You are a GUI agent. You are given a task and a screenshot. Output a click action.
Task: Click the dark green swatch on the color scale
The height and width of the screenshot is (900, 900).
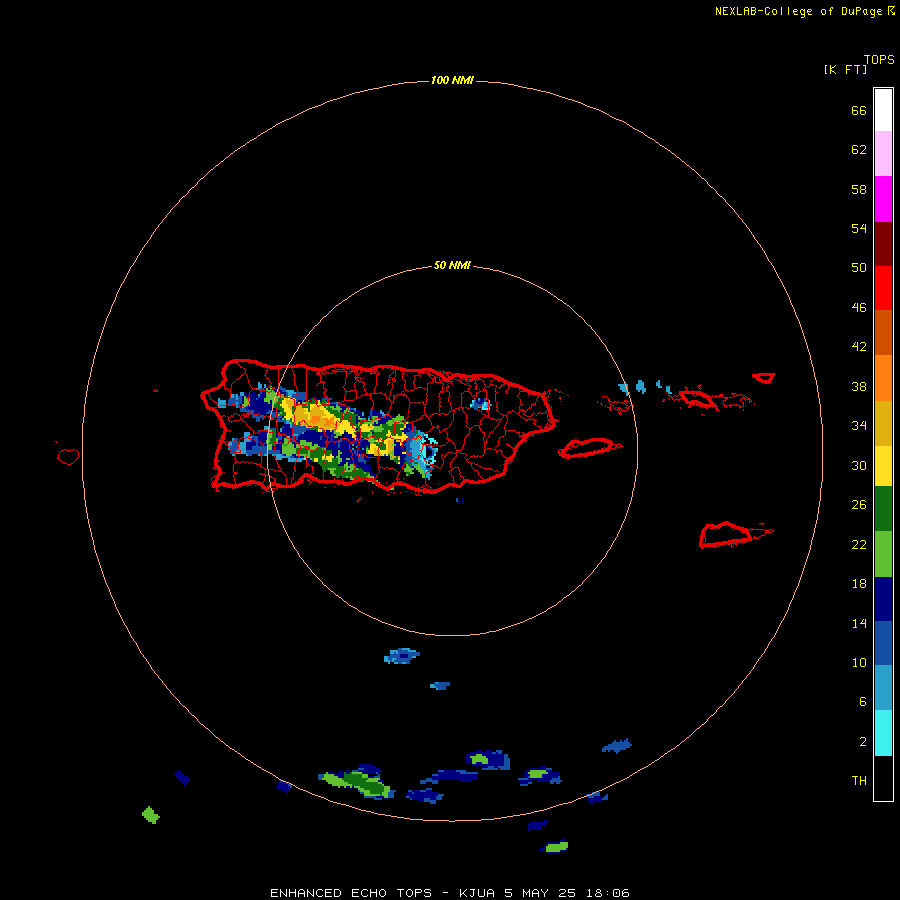pos(883,509)
